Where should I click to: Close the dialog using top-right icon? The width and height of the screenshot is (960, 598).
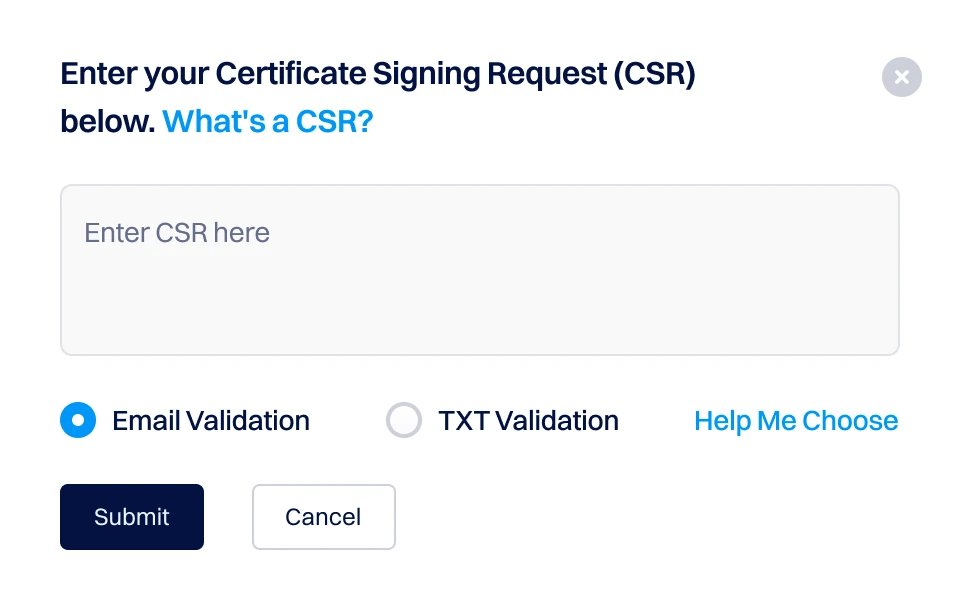(x=901, y=77)
